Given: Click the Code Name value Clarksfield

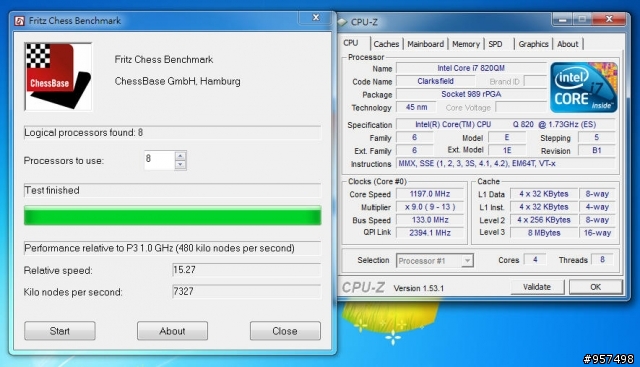Looking at the screenshot, I should pos(436,81).
